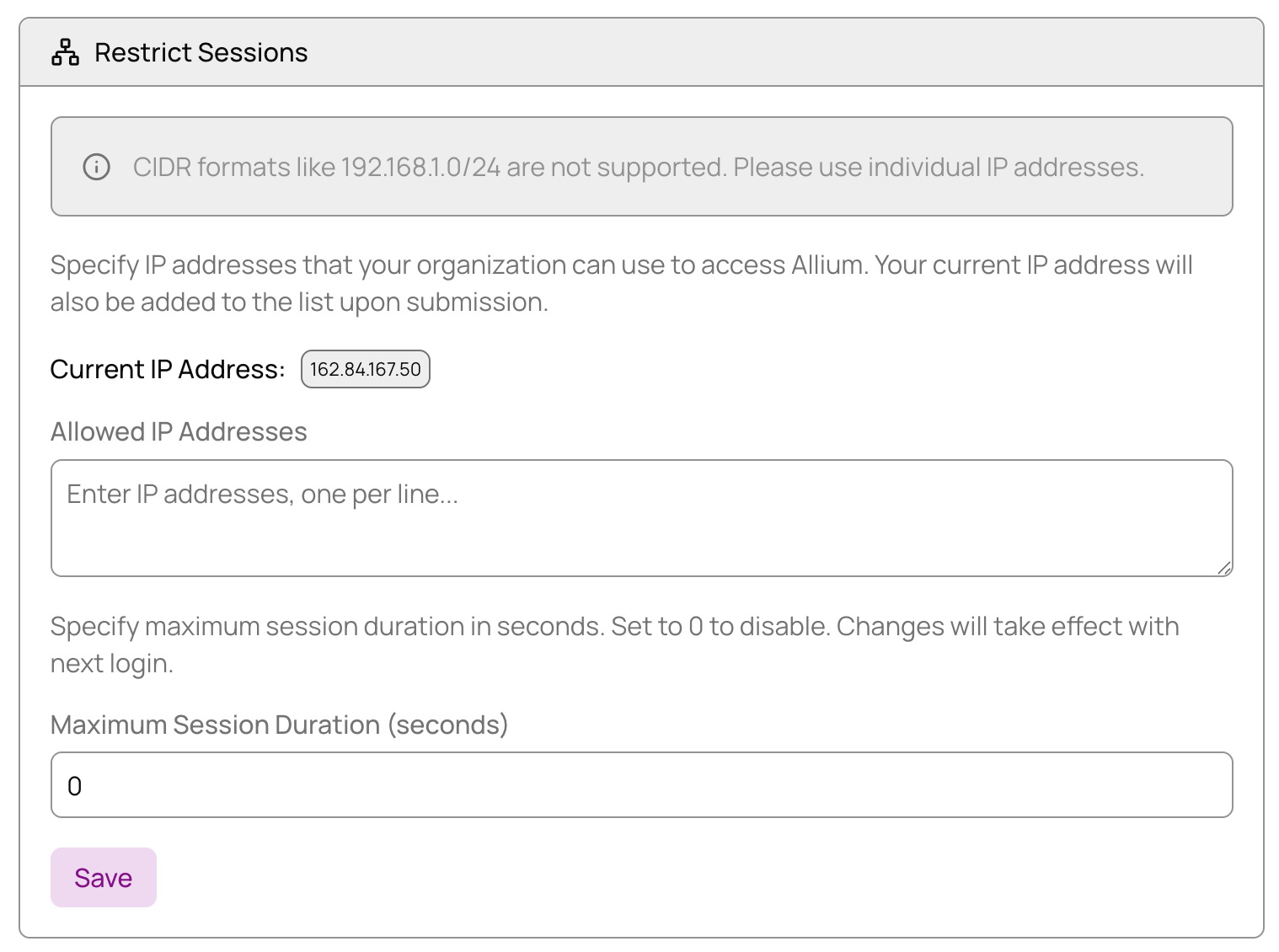Click the word "Allium" in the description
Viewport: 1279px width, 952px height.
point(827,265)
